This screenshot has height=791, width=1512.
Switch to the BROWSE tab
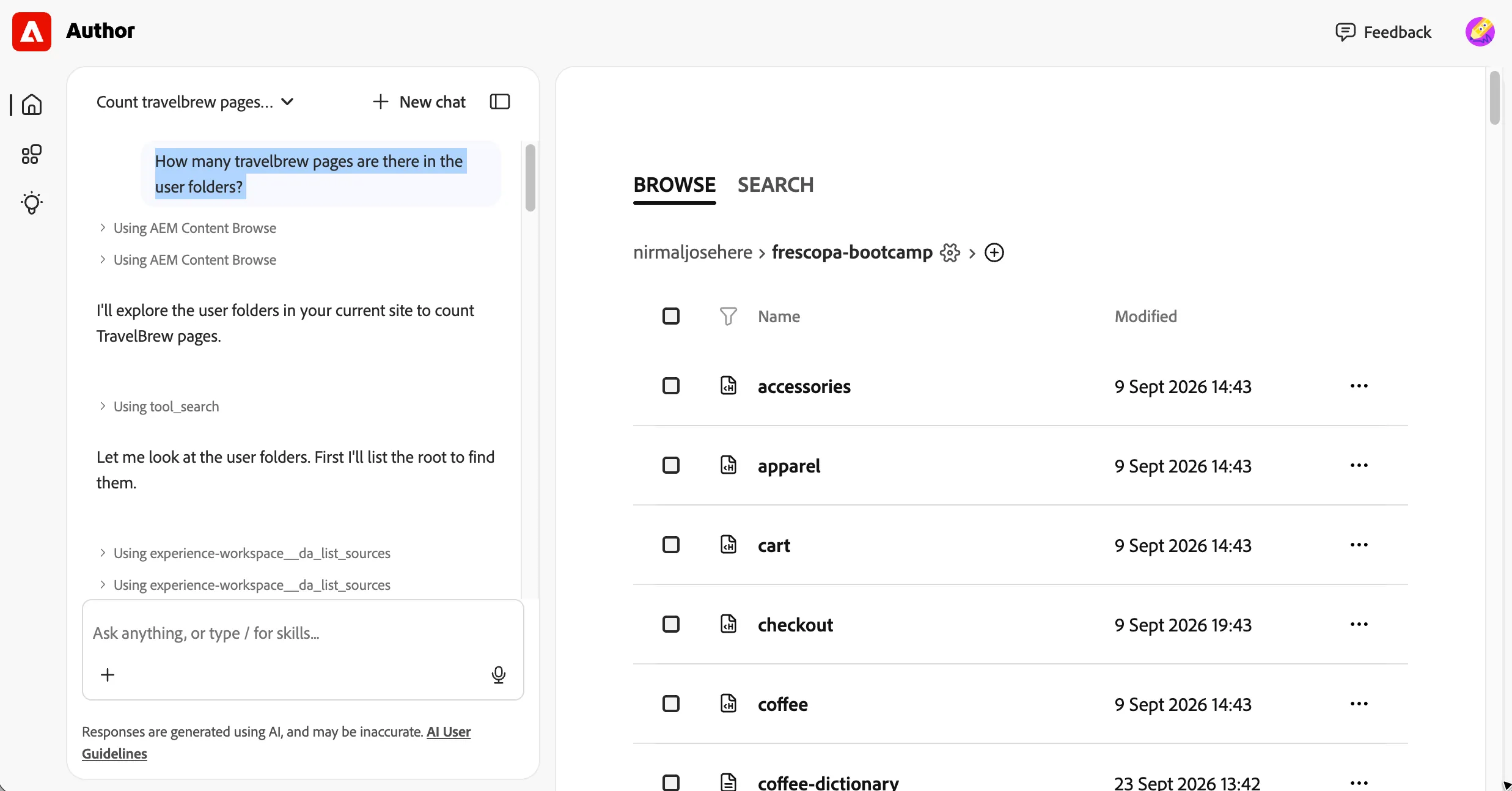pos(674,185)
